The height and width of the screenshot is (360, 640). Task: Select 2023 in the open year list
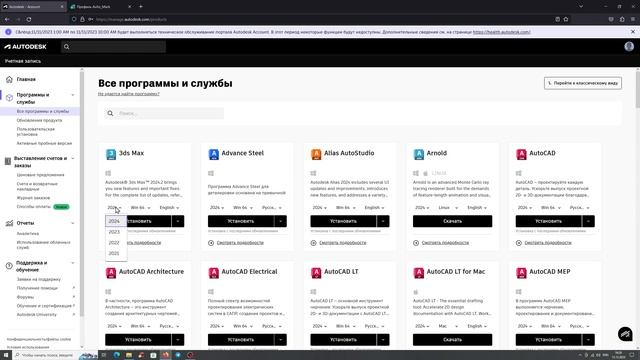point(116,232)
